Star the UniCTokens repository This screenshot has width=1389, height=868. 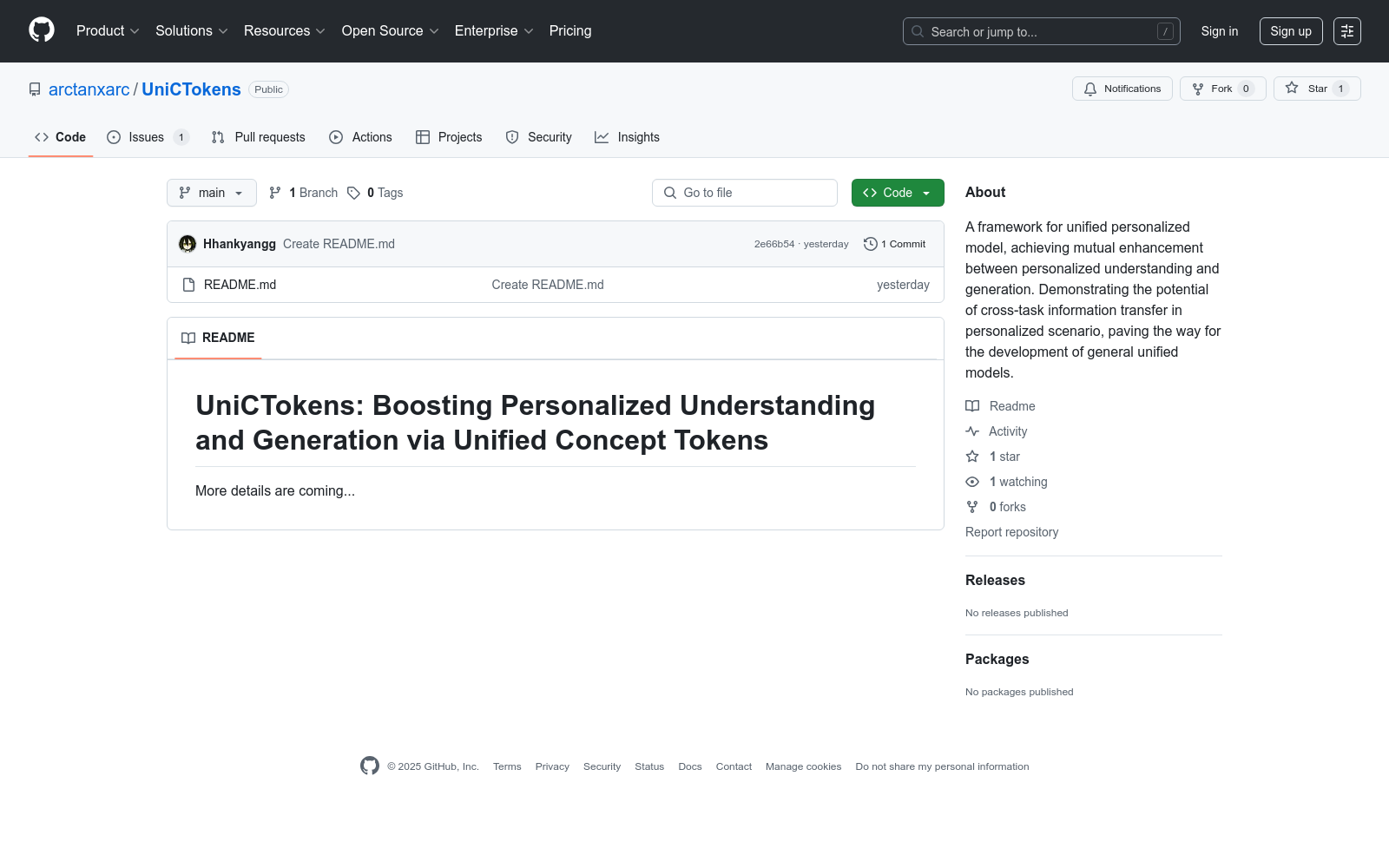point(1317,89)
